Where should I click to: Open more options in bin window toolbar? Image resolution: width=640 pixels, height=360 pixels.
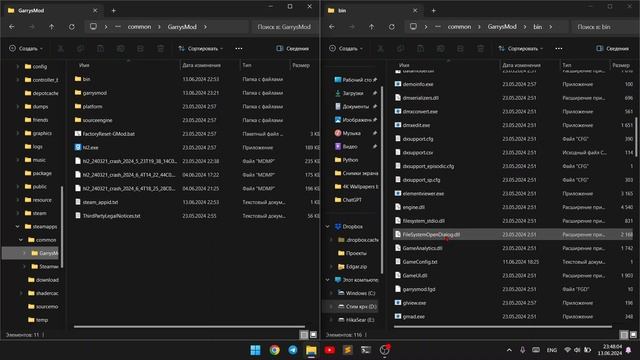click(559, 49)
